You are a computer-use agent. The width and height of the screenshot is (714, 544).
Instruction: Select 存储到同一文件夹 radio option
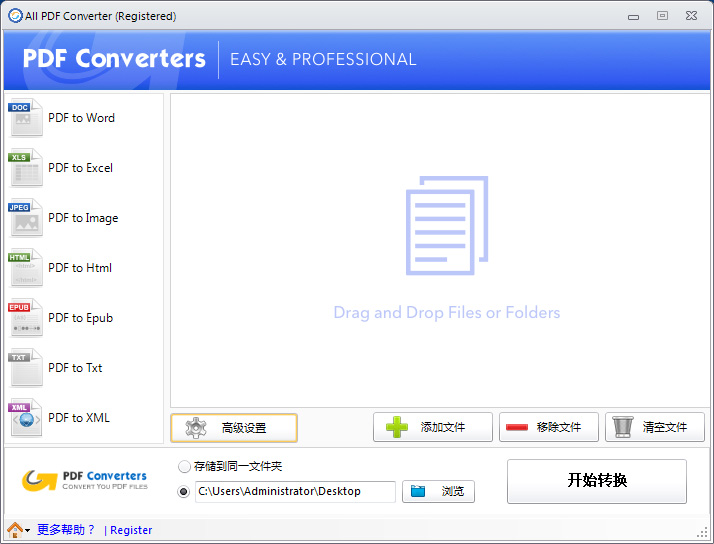pos(184,466)
